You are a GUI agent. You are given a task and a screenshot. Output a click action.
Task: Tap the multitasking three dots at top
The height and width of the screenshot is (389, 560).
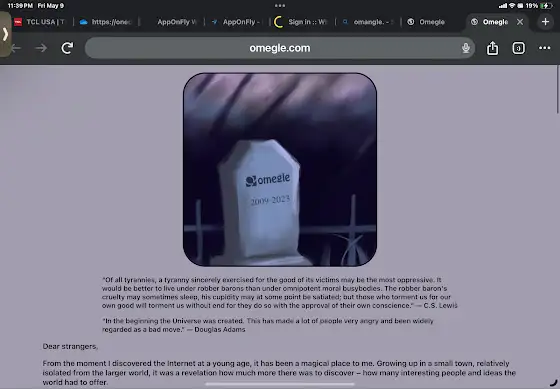pyautogui.click(x=280, y=6)
